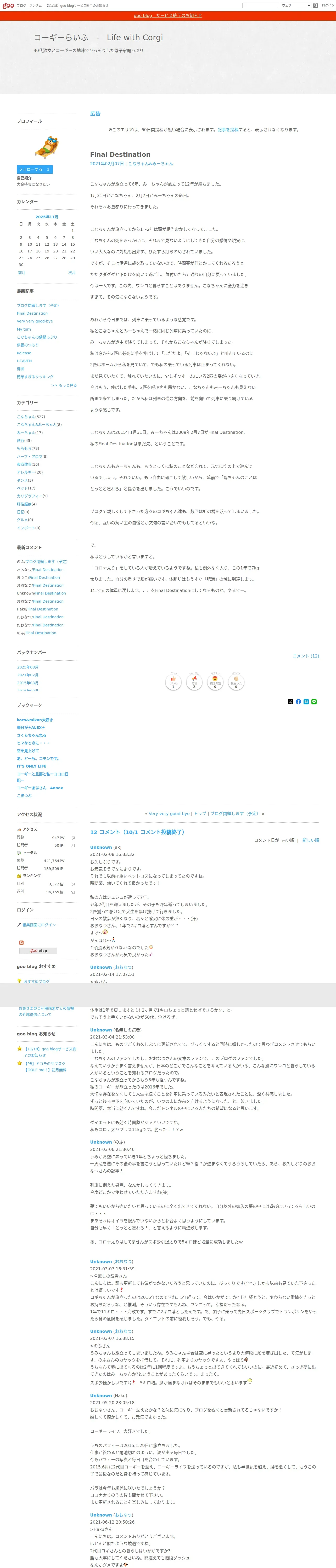Click the 役立った clapping reaction
This screenshot has width=336, height=1568.
[x=236, y=682]
